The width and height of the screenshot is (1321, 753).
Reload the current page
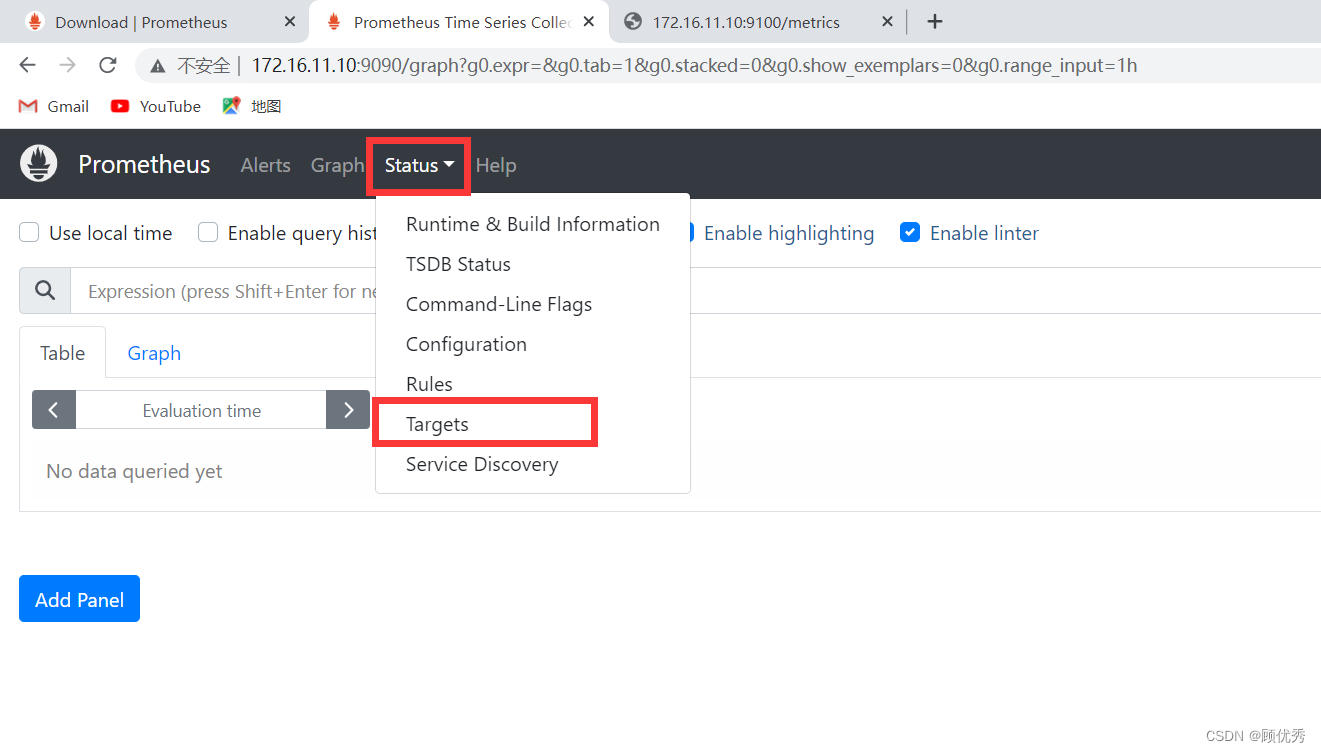click(x=107, y=65)
